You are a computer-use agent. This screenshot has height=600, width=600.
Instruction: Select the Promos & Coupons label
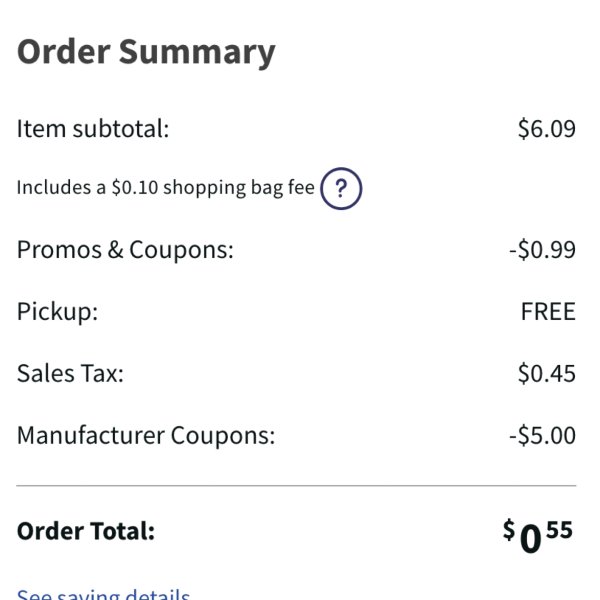(x=125, y=250)
